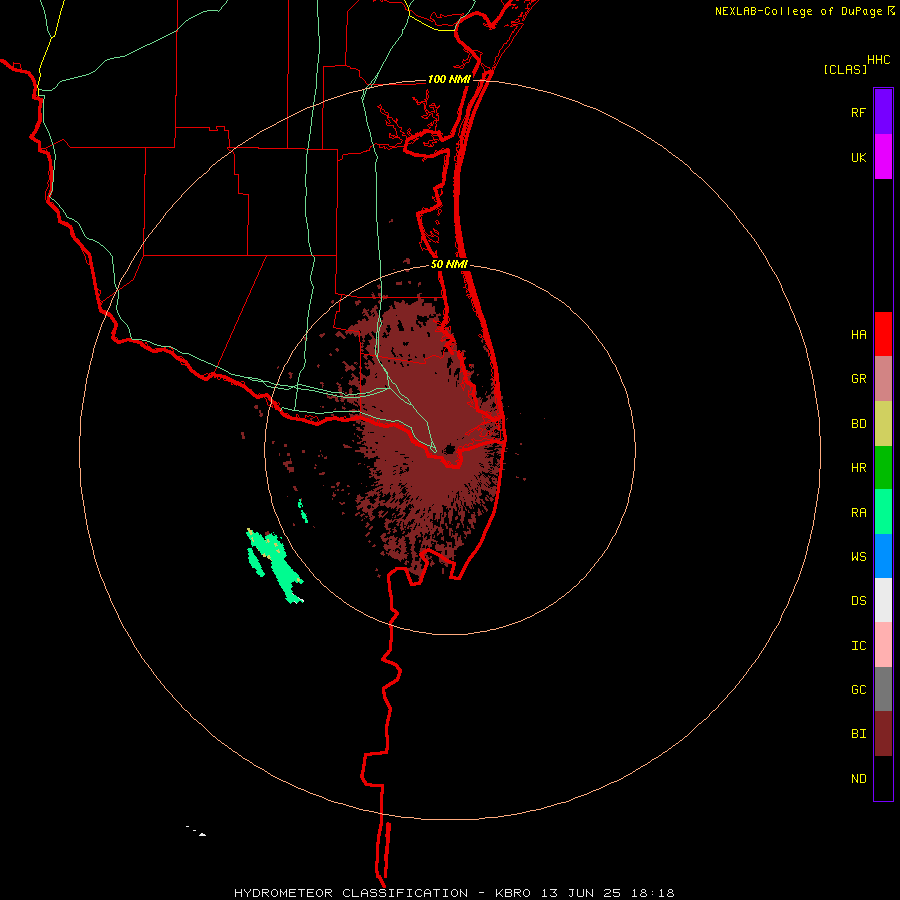This screenshot has height=900, width=900.
Task: Click the UK legend label
Action: (x=858, y=157)
